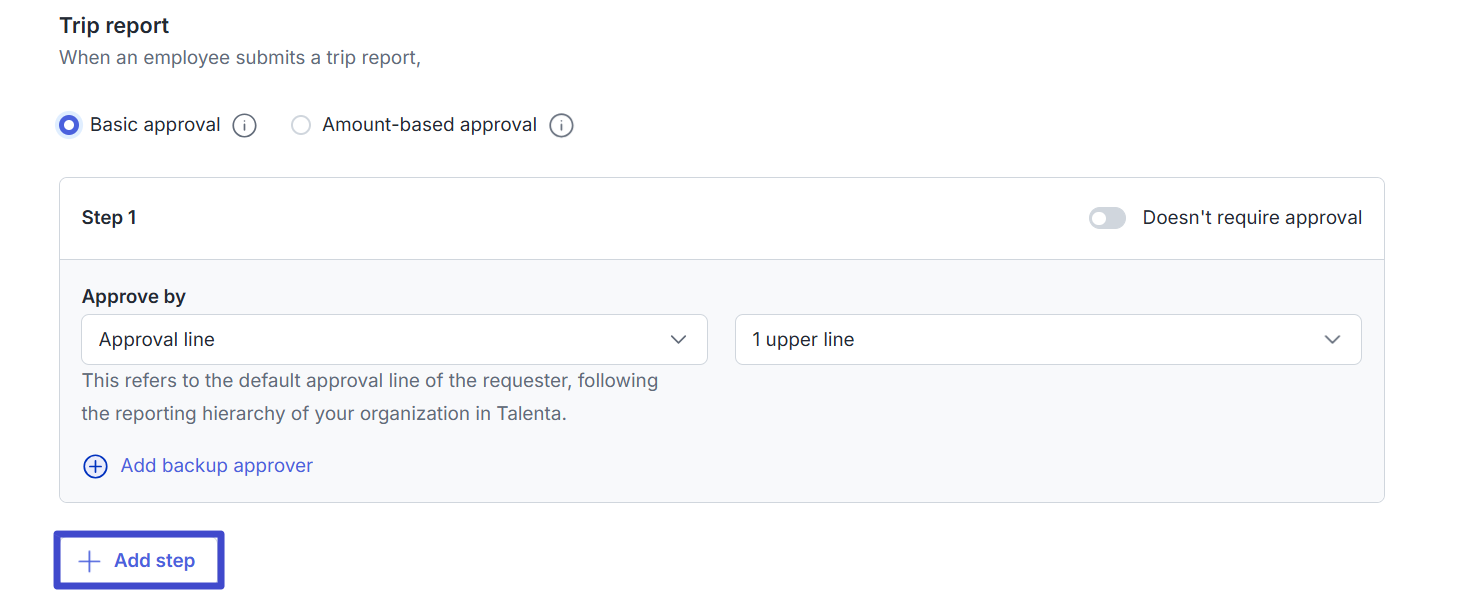
Task: Click the Step 1 header title
Action: coord(109,218)
